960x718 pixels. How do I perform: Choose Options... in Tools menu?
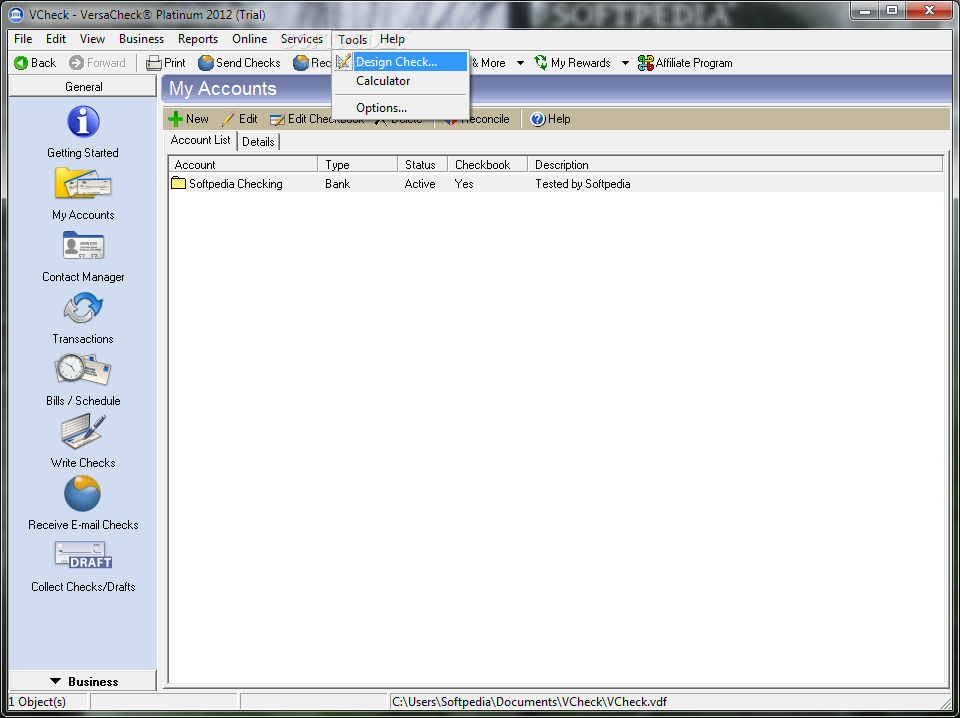tap(401, 108)
